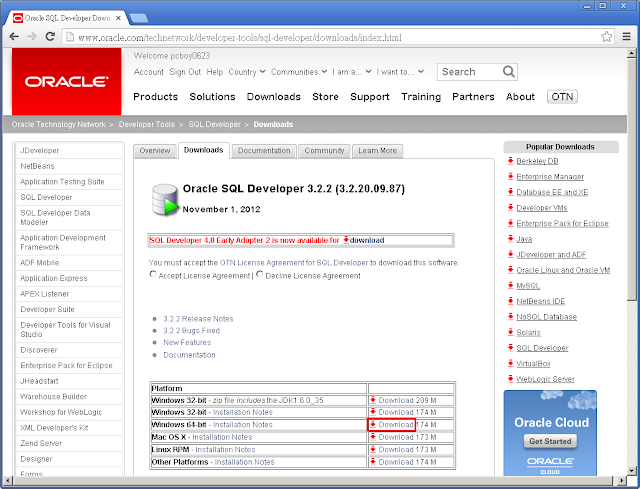Viewport: 640px width, 489px height.
Task: Select Accept License Agreement radio button
Action: pos(153,274)
